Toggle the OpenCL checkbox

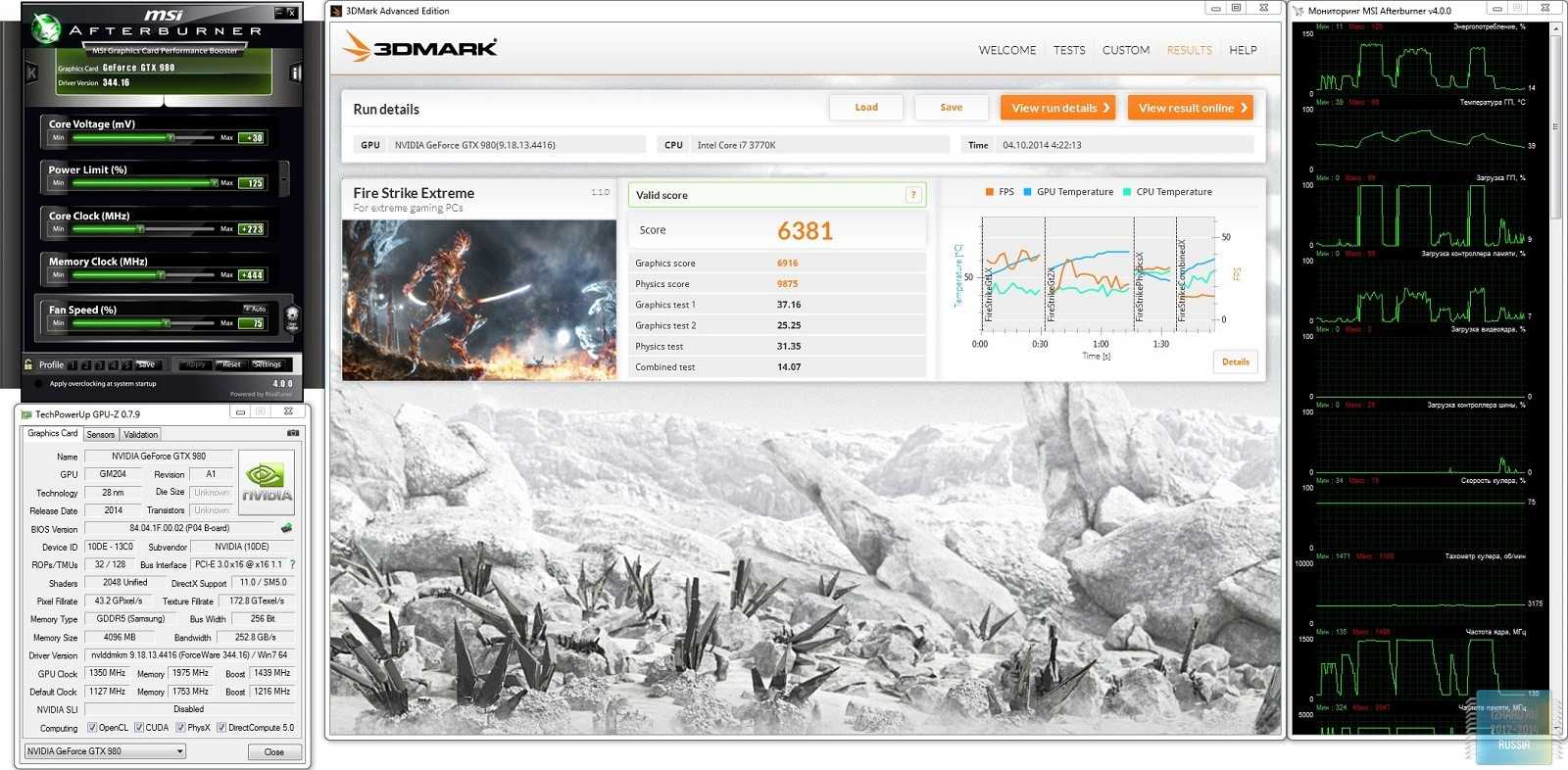pyautogui.click(x=92, y=728)
